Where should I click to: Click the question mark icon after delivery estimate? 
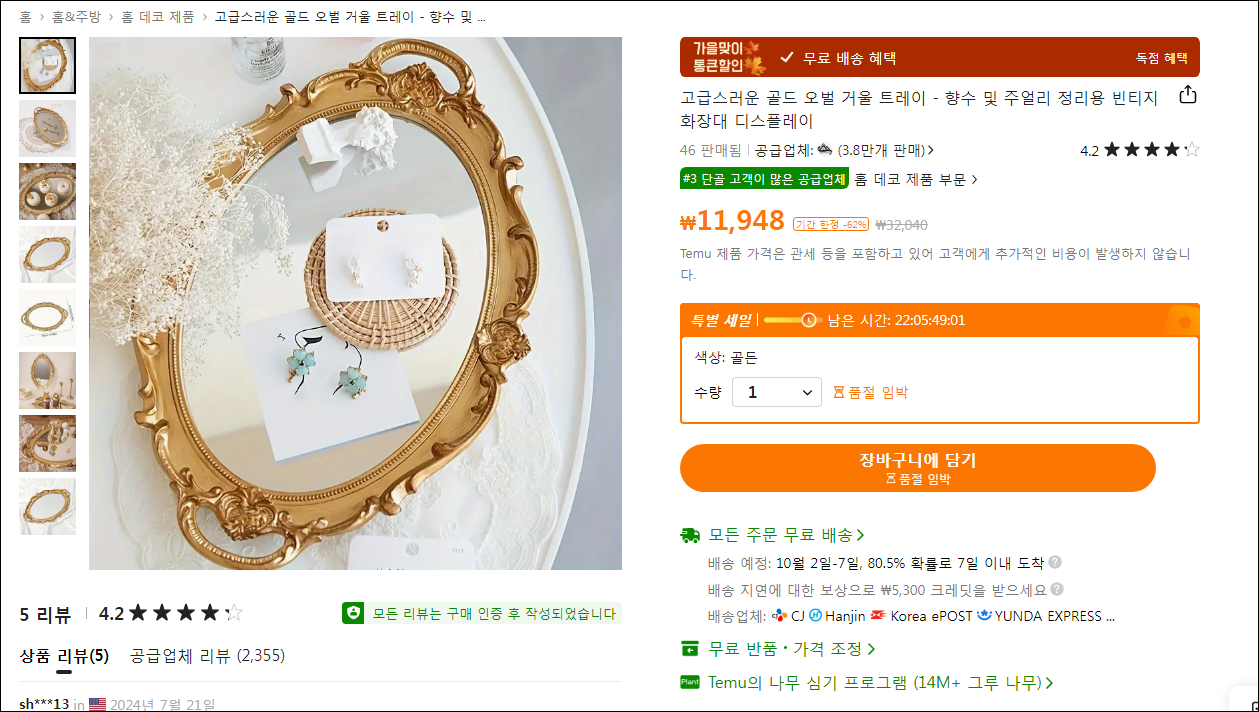click(x=1055, y=562)
